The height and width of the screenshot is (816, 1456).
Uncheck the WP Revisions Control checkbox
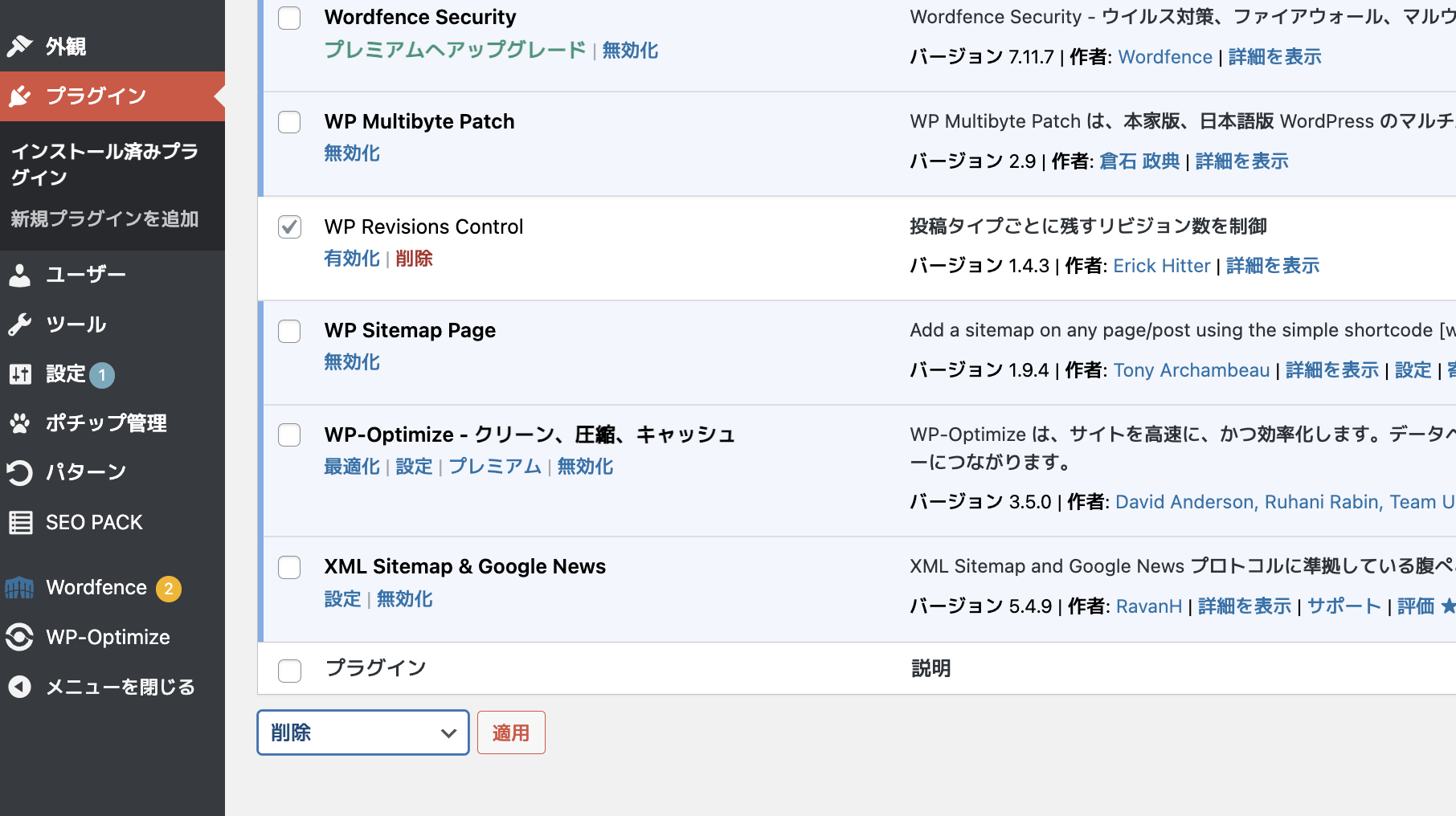pyautogui.click(x=289, y=226)
